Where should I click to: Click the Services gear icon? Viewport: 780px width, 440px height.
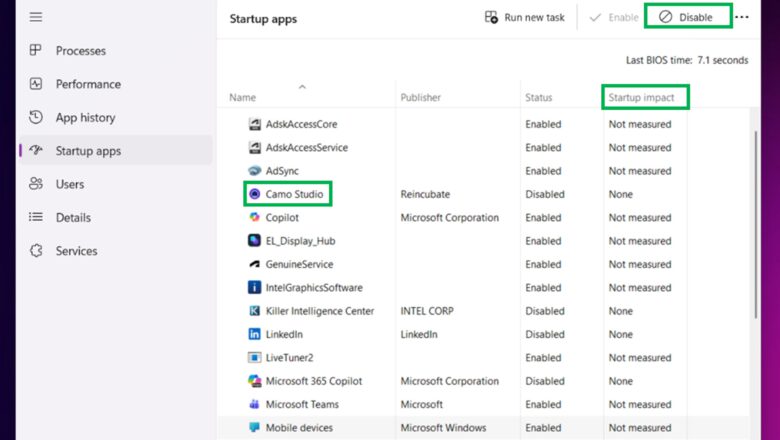[36, 251]
